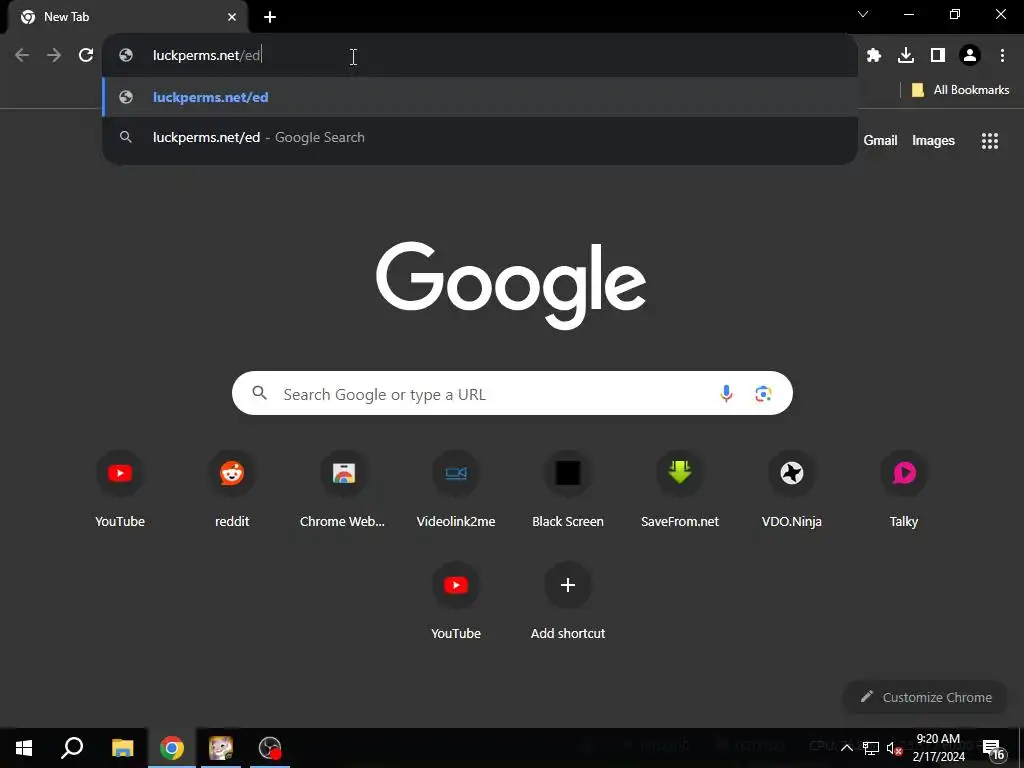
Task: Open Windows taskbar search
Action: [x=72, y=748]
